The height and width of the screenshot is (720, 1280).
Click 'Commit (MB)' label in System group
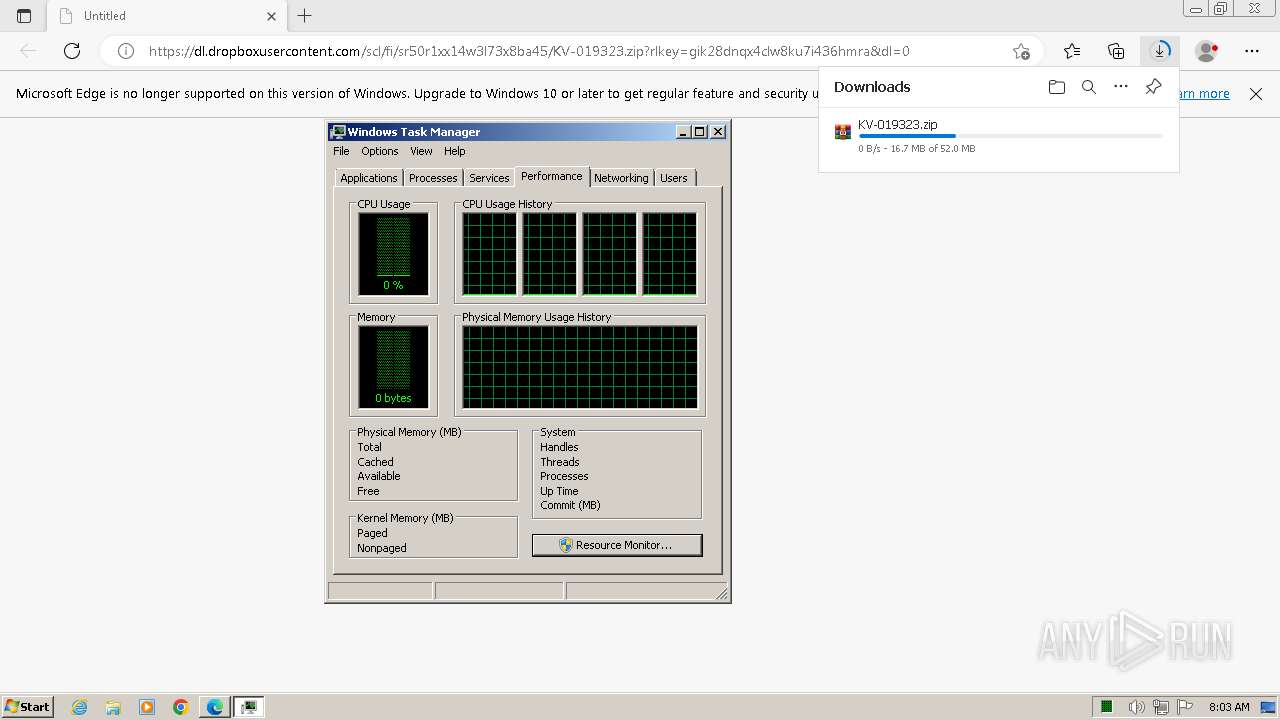[x=570, y=505]
